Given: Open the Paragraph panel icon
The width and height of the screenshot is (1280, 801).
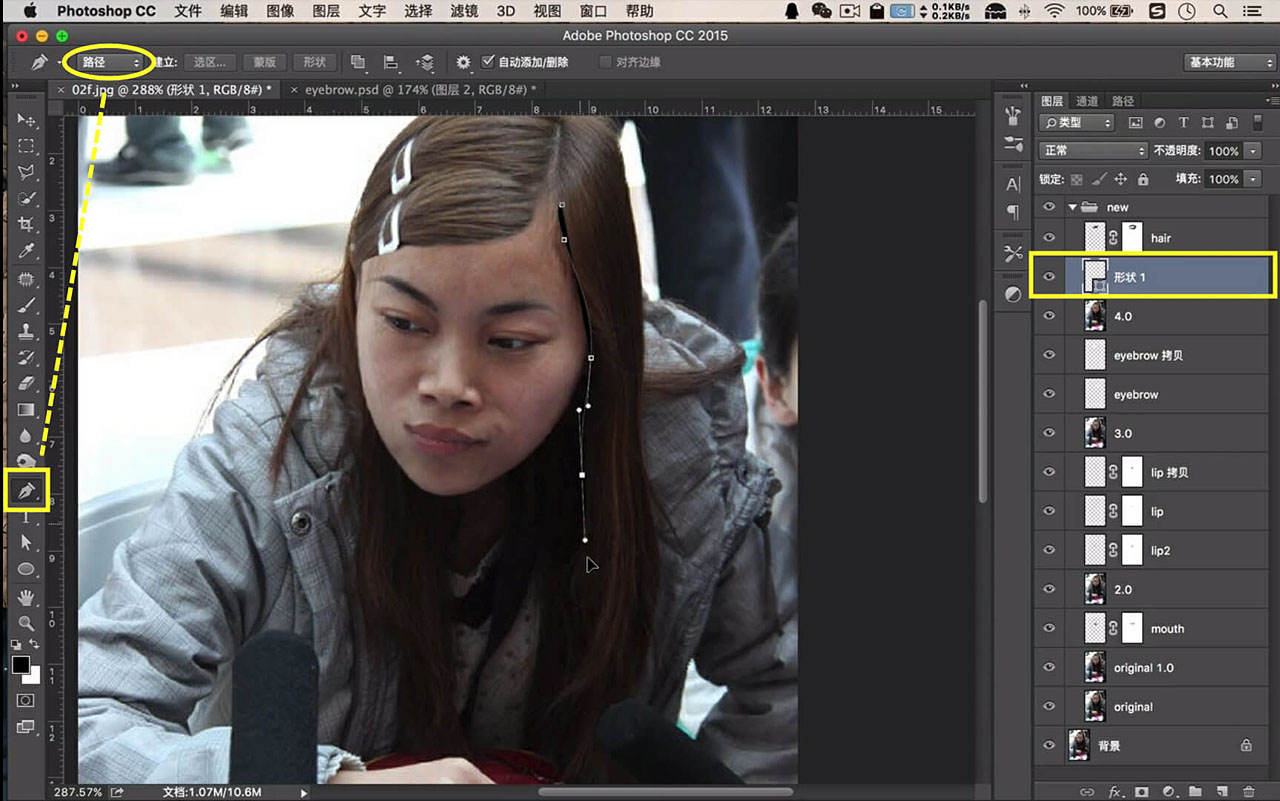Looking at the screenshot, I should pyautogui.click(x=1013, y=212).
